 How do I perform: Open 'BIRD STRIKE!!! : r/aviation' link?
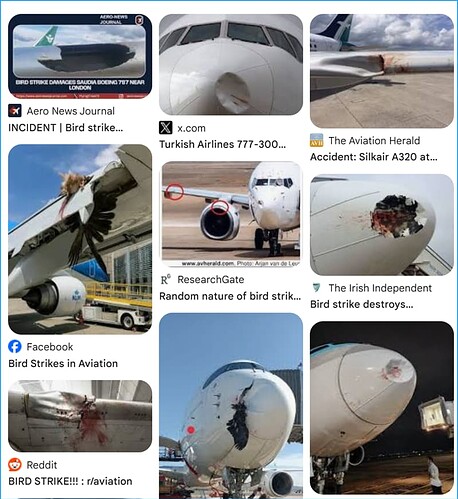[x=70, y=481]
